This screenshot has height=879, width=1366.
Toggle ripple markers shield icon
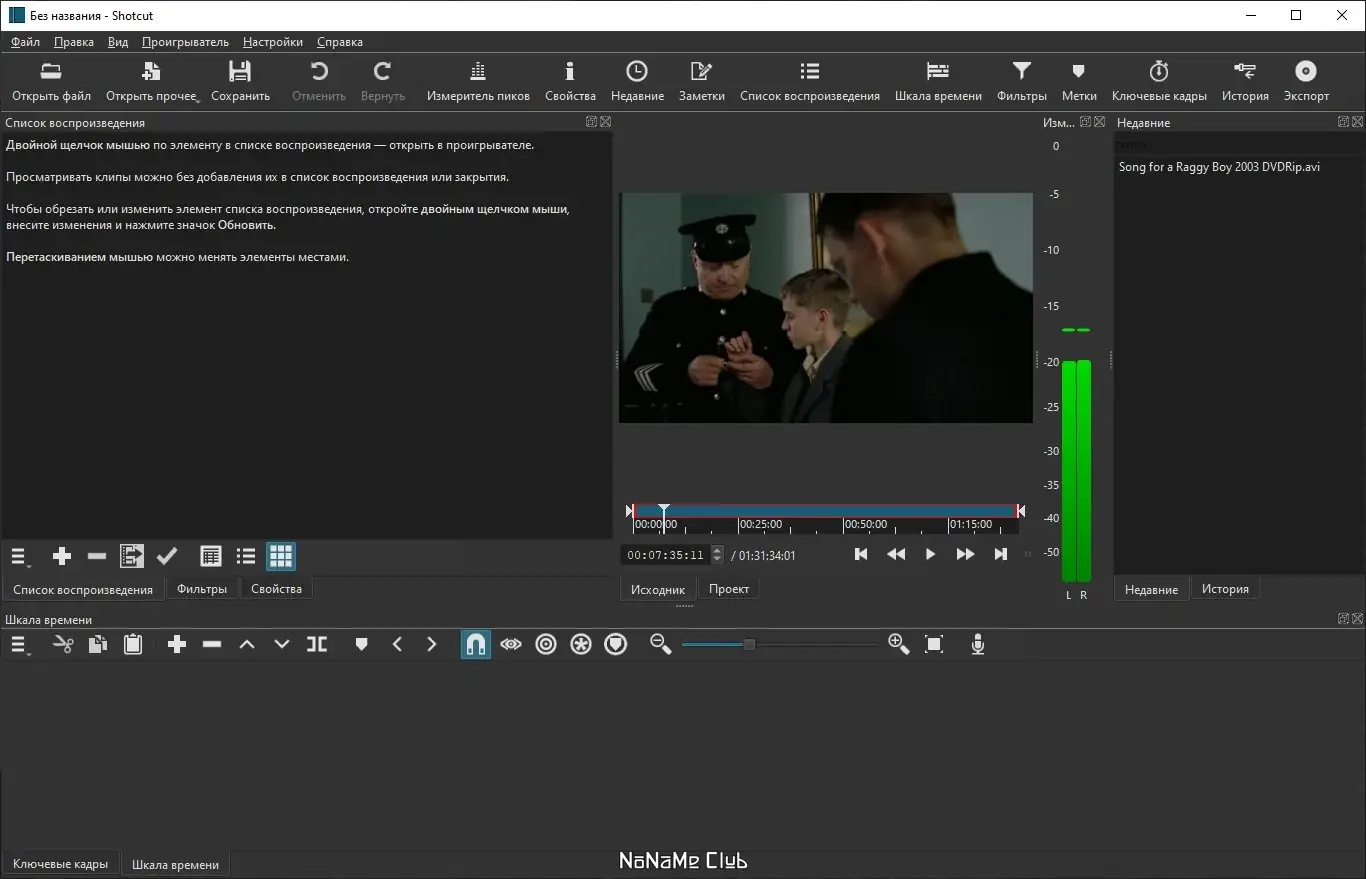click(616, 645)
